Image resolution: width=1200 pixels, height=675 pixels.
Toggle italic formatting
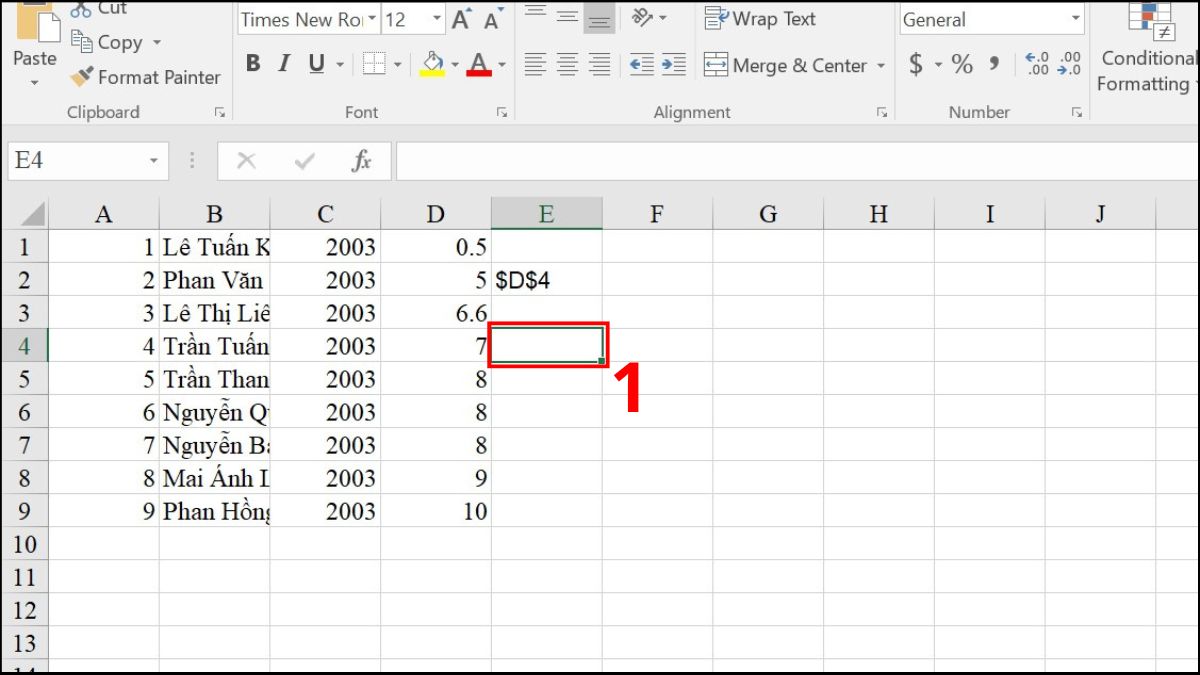point(283,64)
